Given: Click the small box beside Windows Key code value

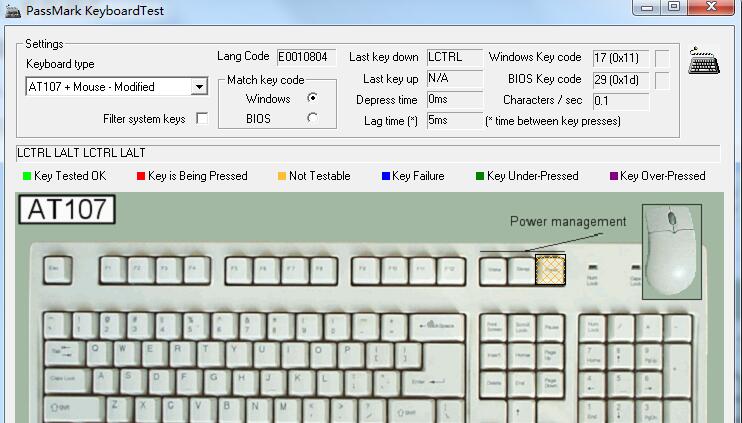Looking at the screenshot, I should [x=662, y=58].
